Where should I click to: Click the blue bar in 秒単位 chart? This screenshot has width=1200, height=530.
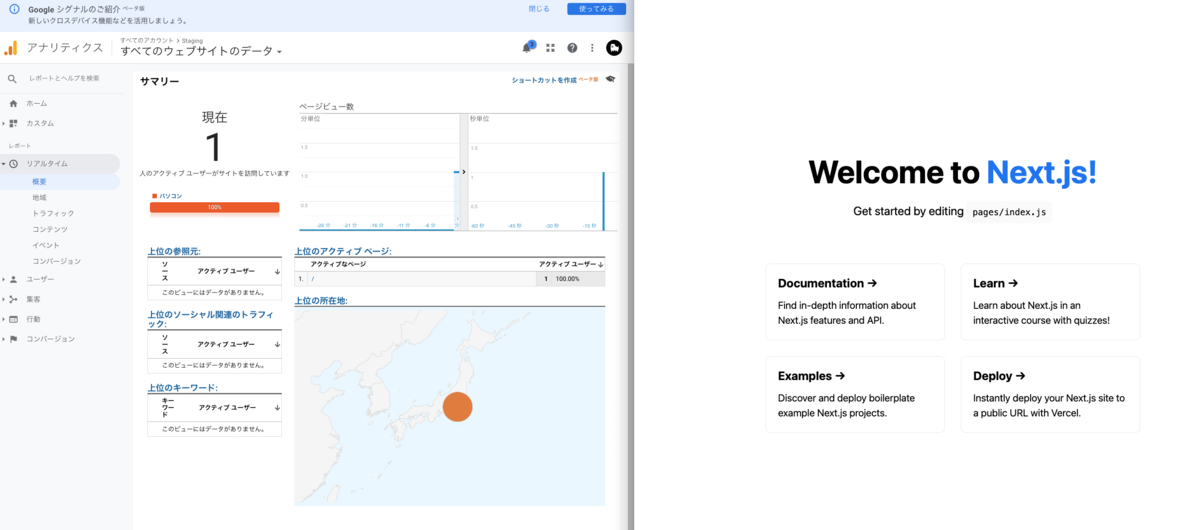[x=603, y=202]
